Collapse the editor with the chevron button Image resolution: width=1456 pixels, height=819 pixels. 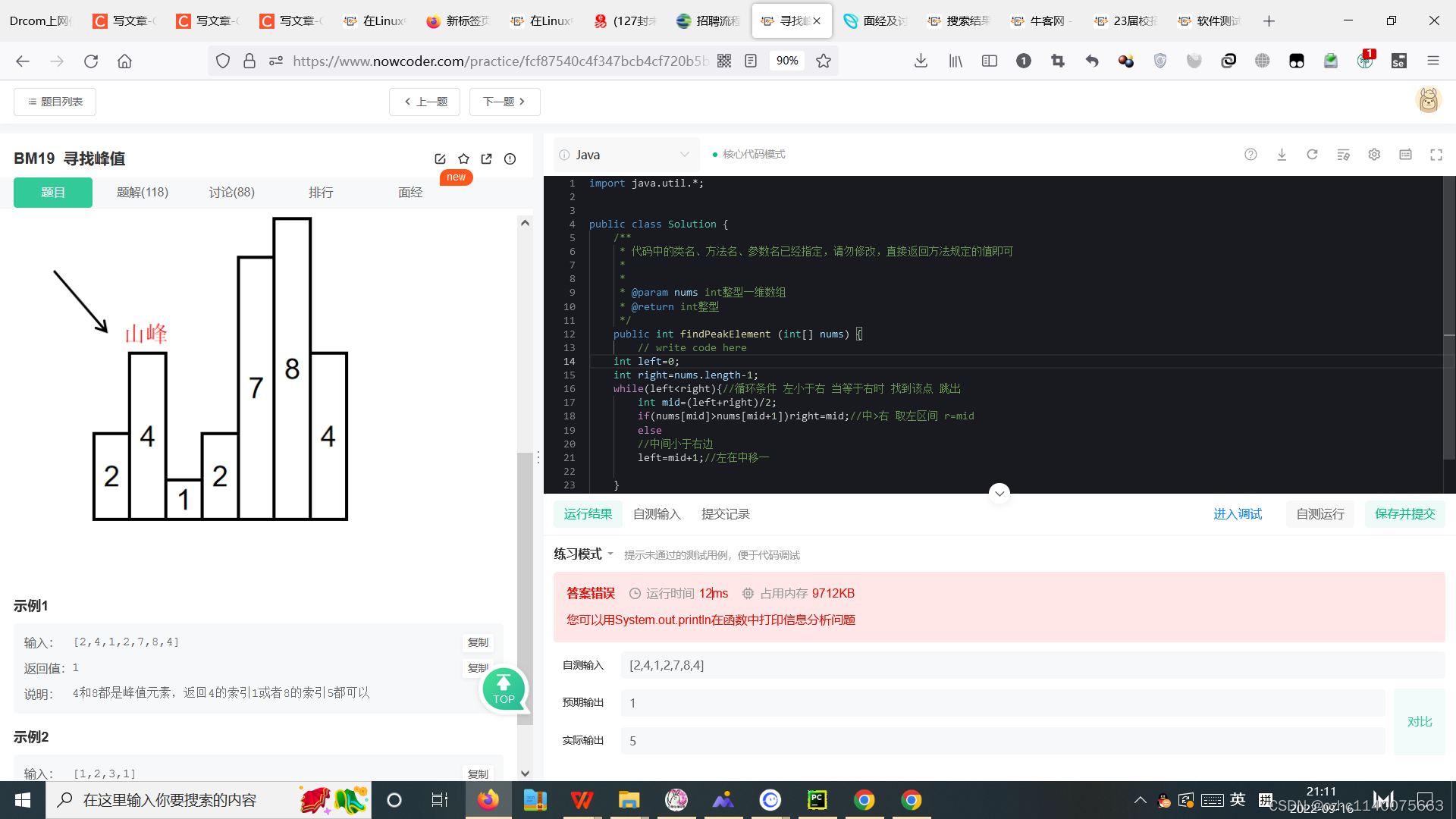point(999,494)
